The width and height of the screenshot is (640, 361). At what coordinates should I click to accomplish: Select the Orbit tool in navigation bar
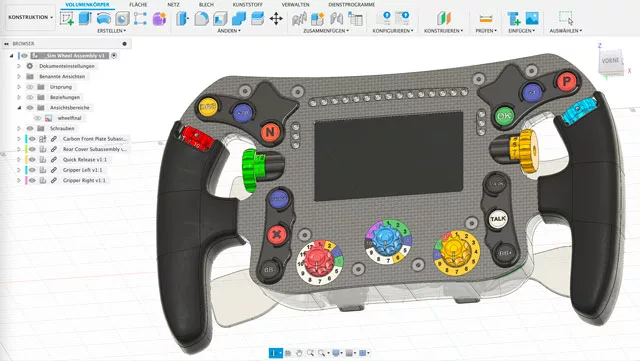pos(276,353)
